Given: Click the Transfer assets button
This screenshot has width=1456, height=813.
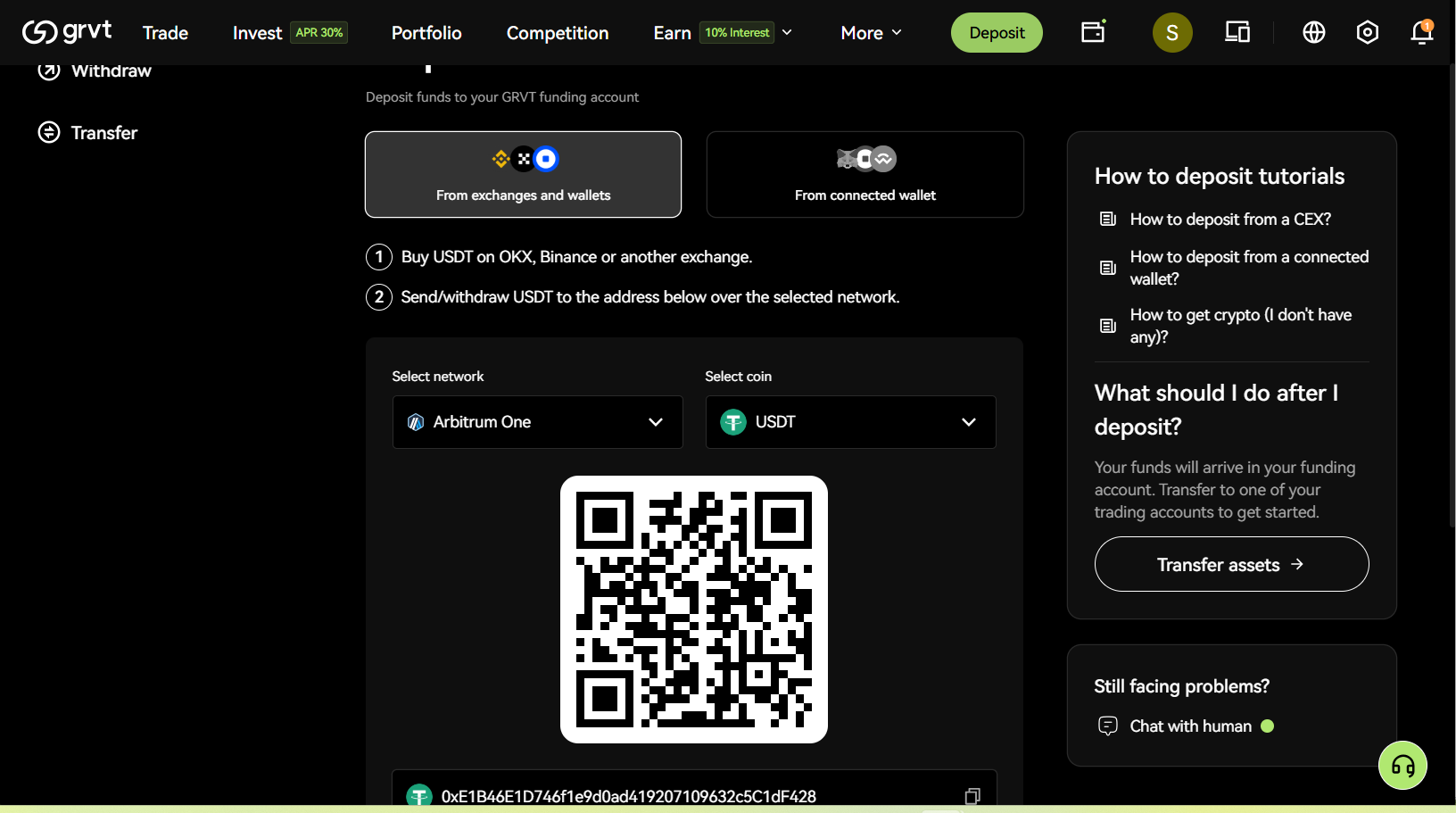Looking at the screenshot, I should 1231,564.
